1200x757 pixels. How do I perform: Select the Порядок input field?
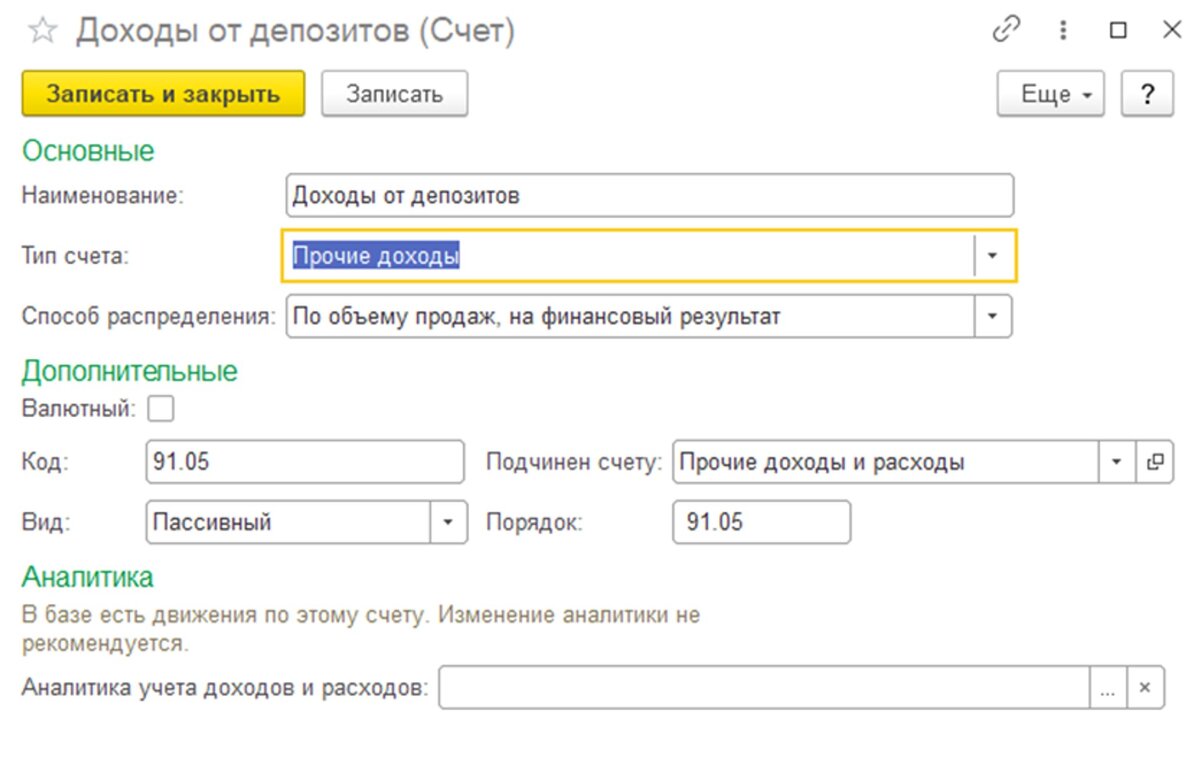[x=761, y=522]
